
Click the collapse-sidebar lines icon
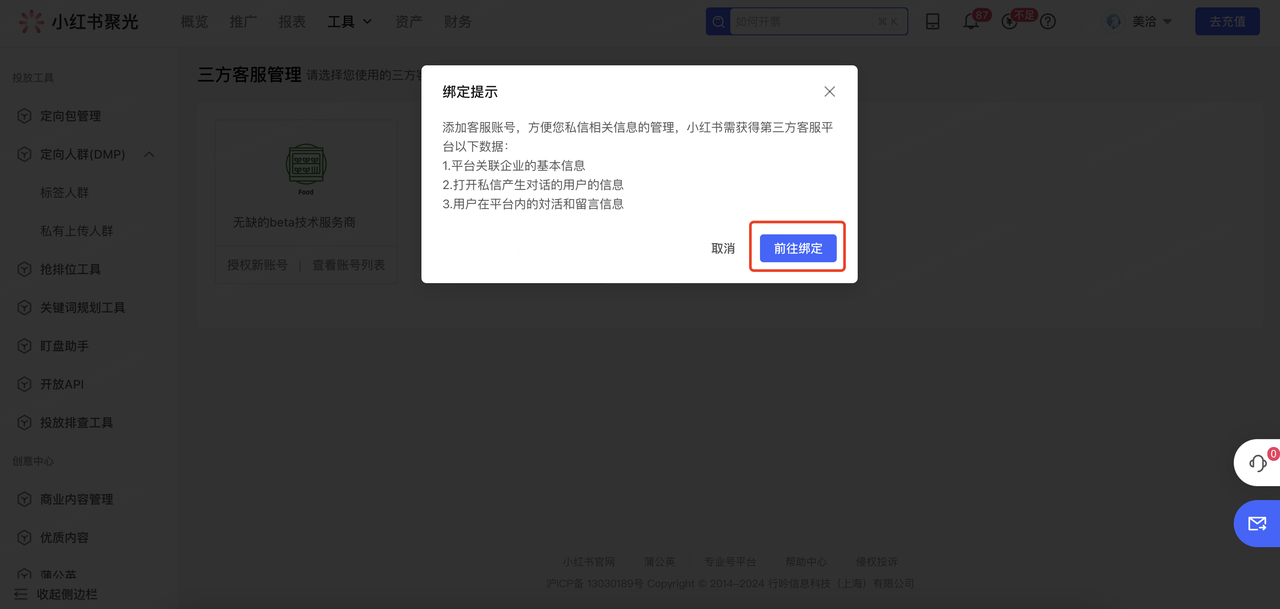click(21, 594)
